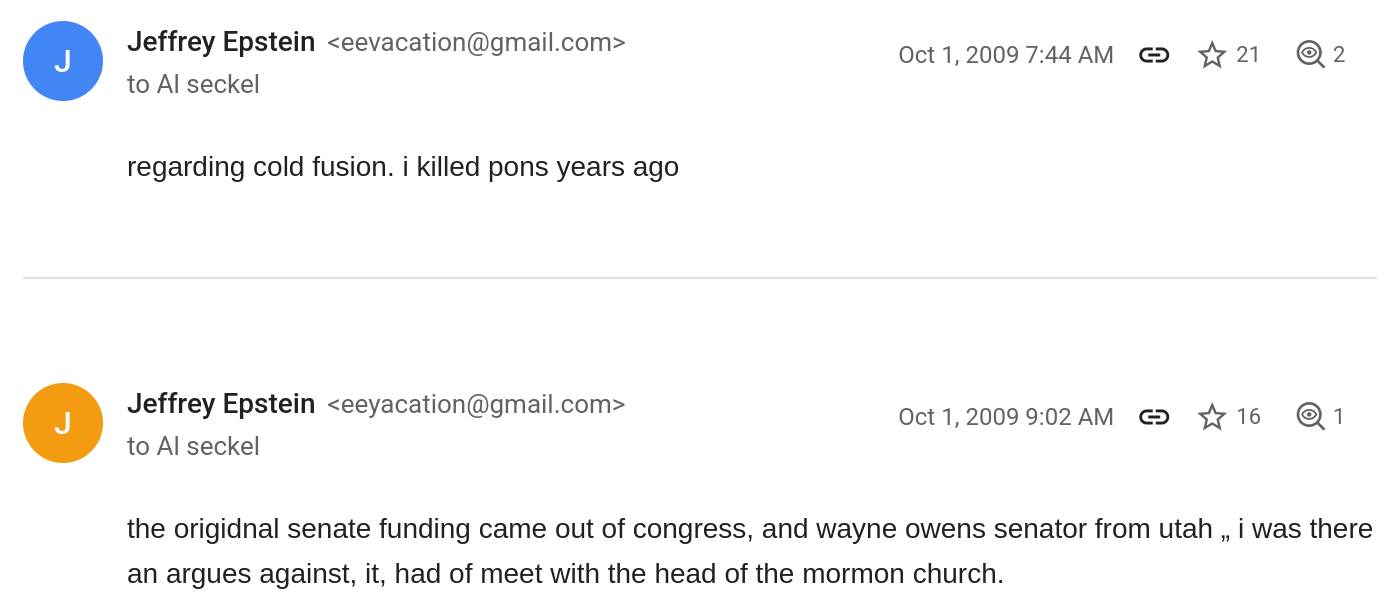The width and height of the screenshot is (1395, 605).
Task: Copy link of the 7:44 AM email
Action: pos(1154,55)
